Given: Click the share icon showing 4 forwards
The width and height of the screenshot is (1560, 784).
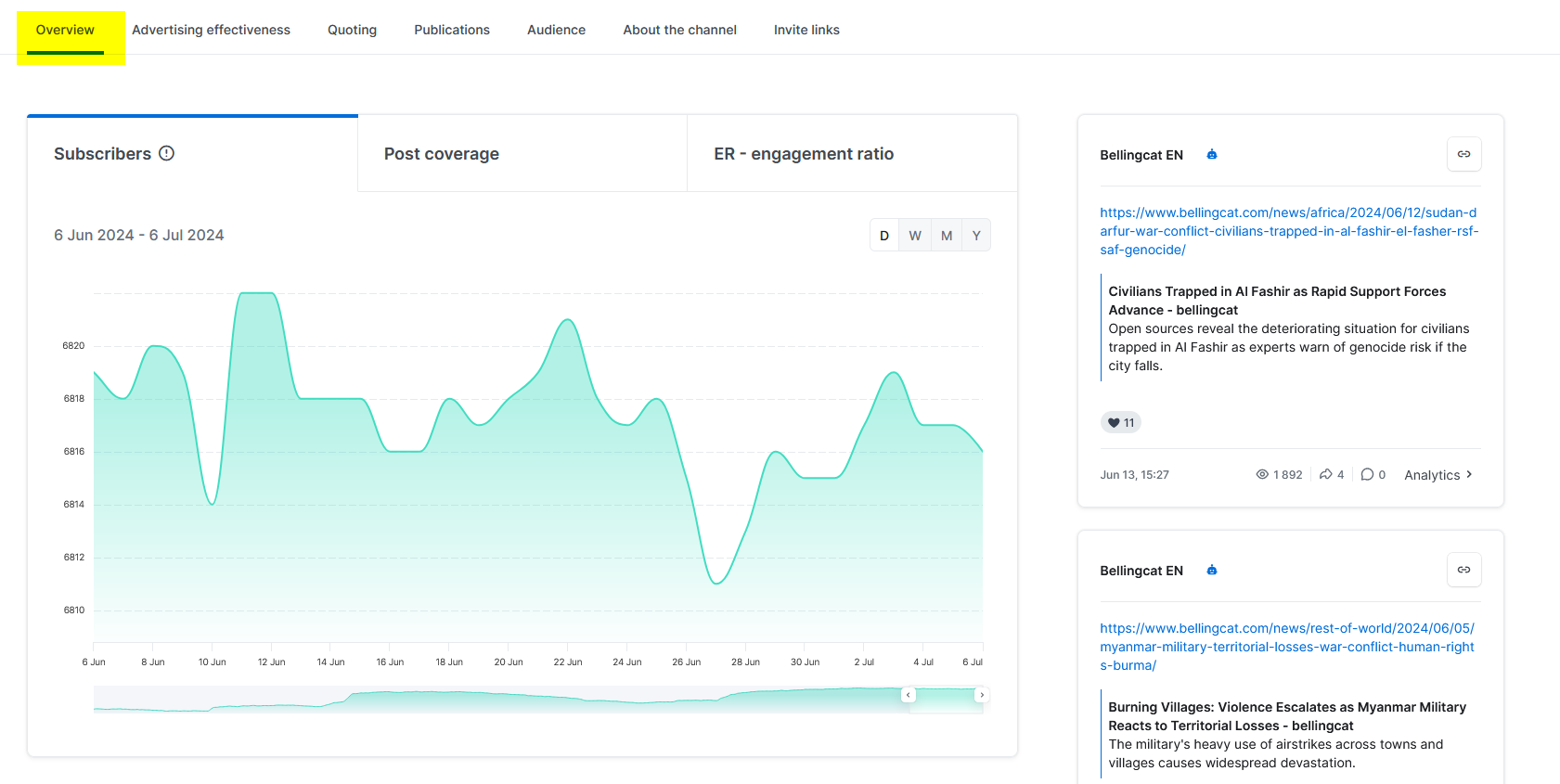Looking at the screenshot, I should click(x=1326, y=474).
